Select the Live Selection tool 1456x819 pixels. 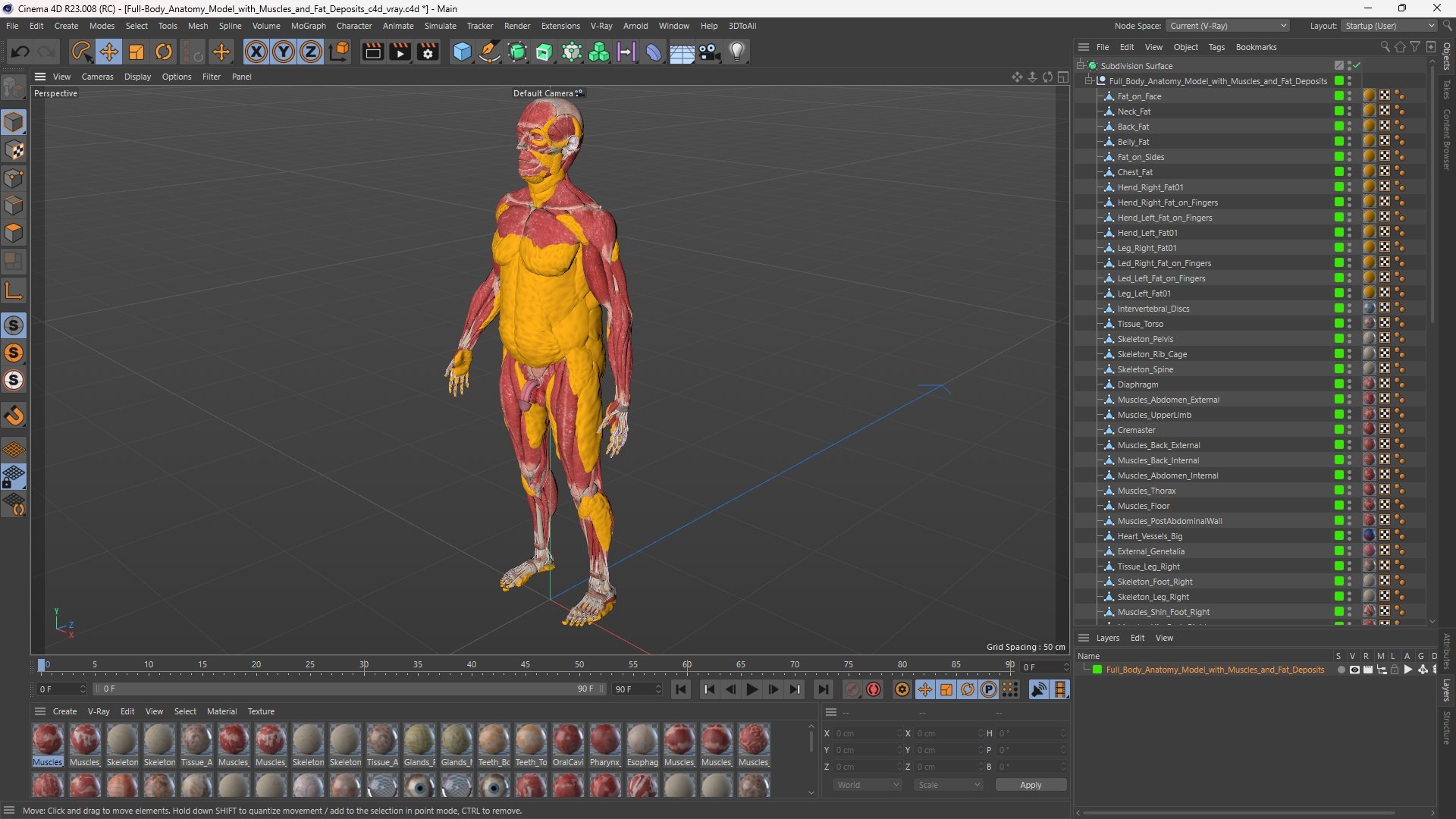80,52
